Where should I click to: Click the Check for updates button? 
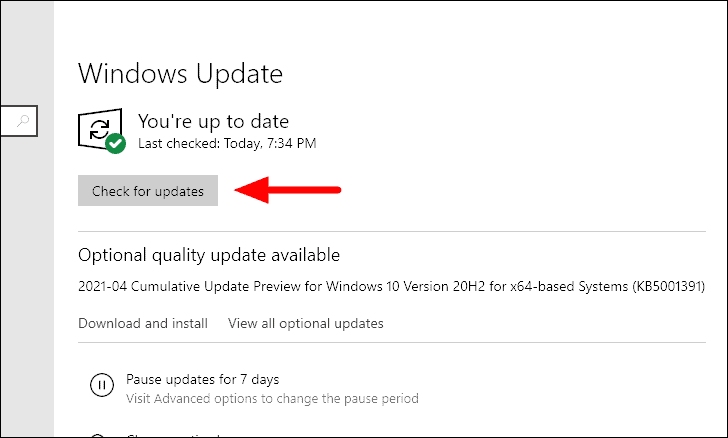(148, 190)
